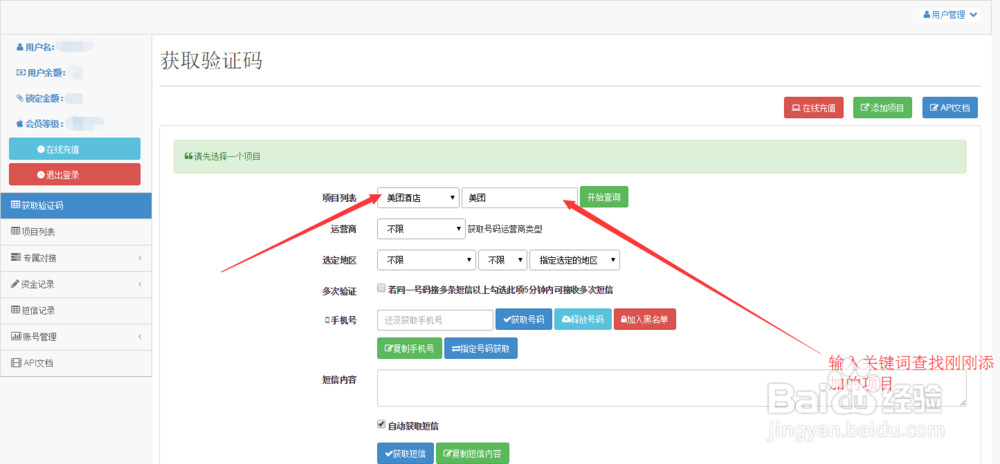Click the 获取验证码 page heading
Screen dimensions: 1000x464
coord(211,61)
